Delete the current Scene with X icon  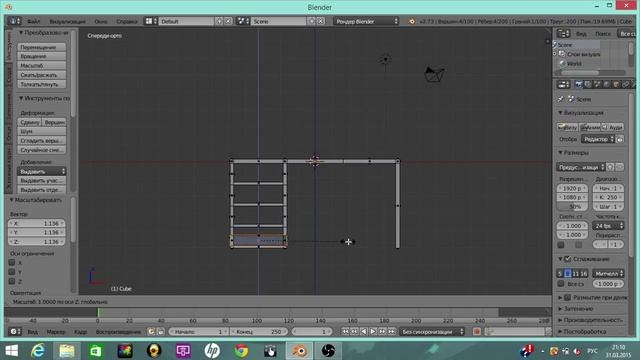(x=321, y=21)
